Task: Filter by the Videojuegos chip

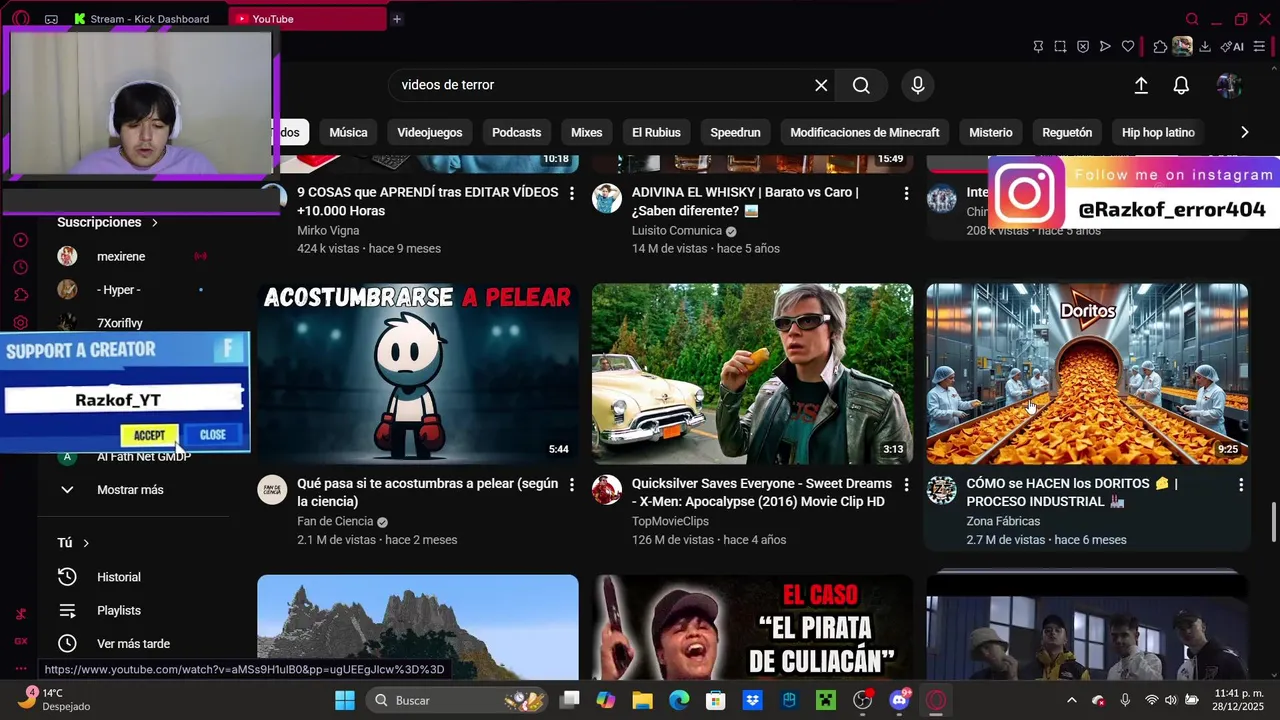Action: pyautogui.click(x=430, y=132)
